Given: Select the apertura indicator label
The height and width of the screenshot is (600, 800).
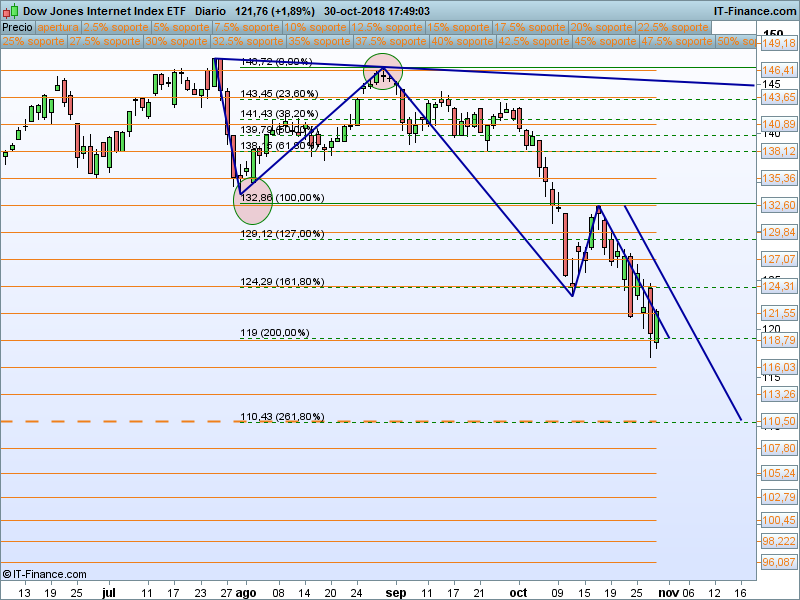Looking at the screenshot, I should (x=58, y=27).
